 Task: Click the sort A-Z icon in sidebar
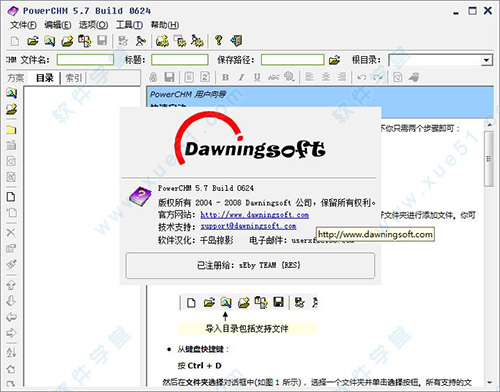[11, 352]
